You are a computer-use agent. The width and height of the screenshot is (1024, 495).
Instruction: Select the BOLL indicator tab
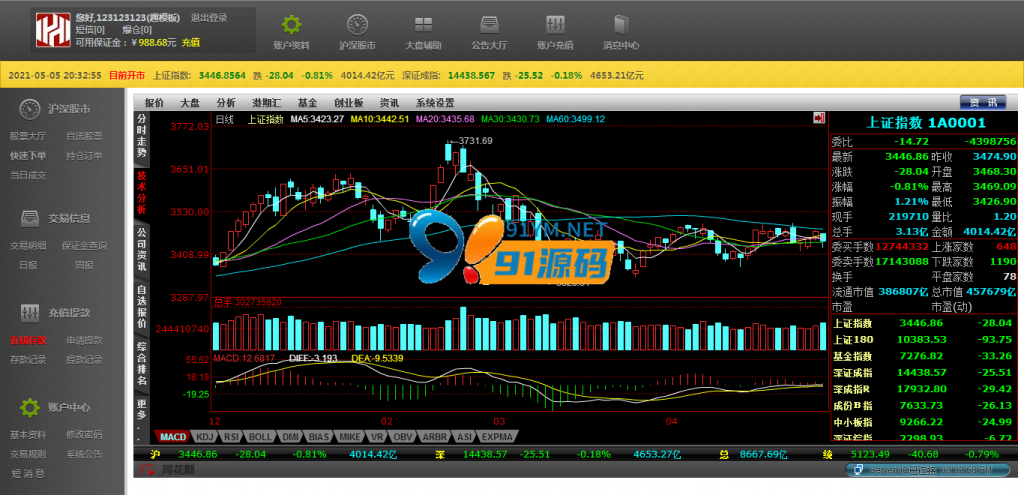coord(261,436)
